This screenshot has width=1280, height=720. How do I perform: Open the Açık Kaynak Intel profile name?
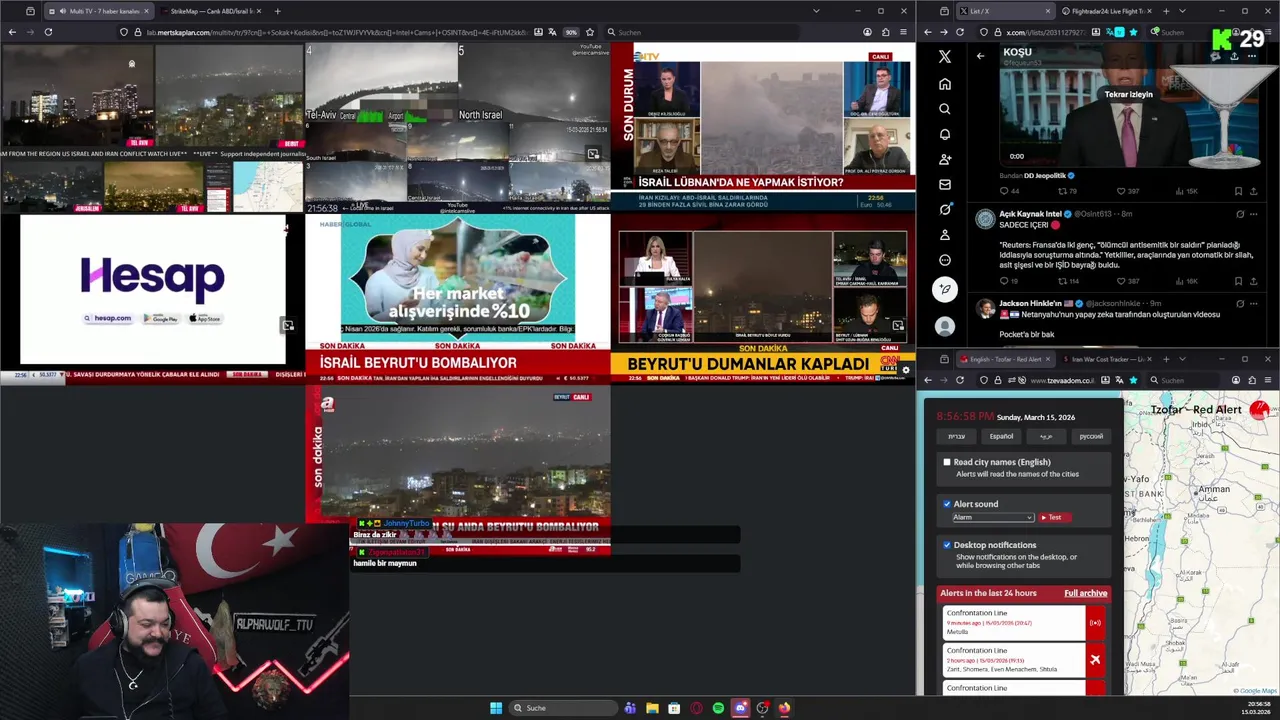coord(1030,214)
